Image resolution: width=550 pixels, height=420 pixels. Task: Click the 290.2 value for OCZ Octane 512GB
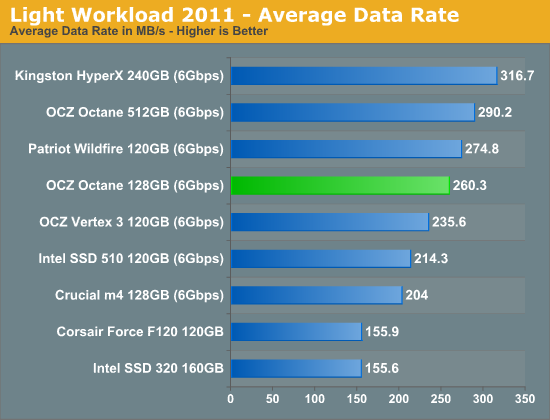(495, 112)
